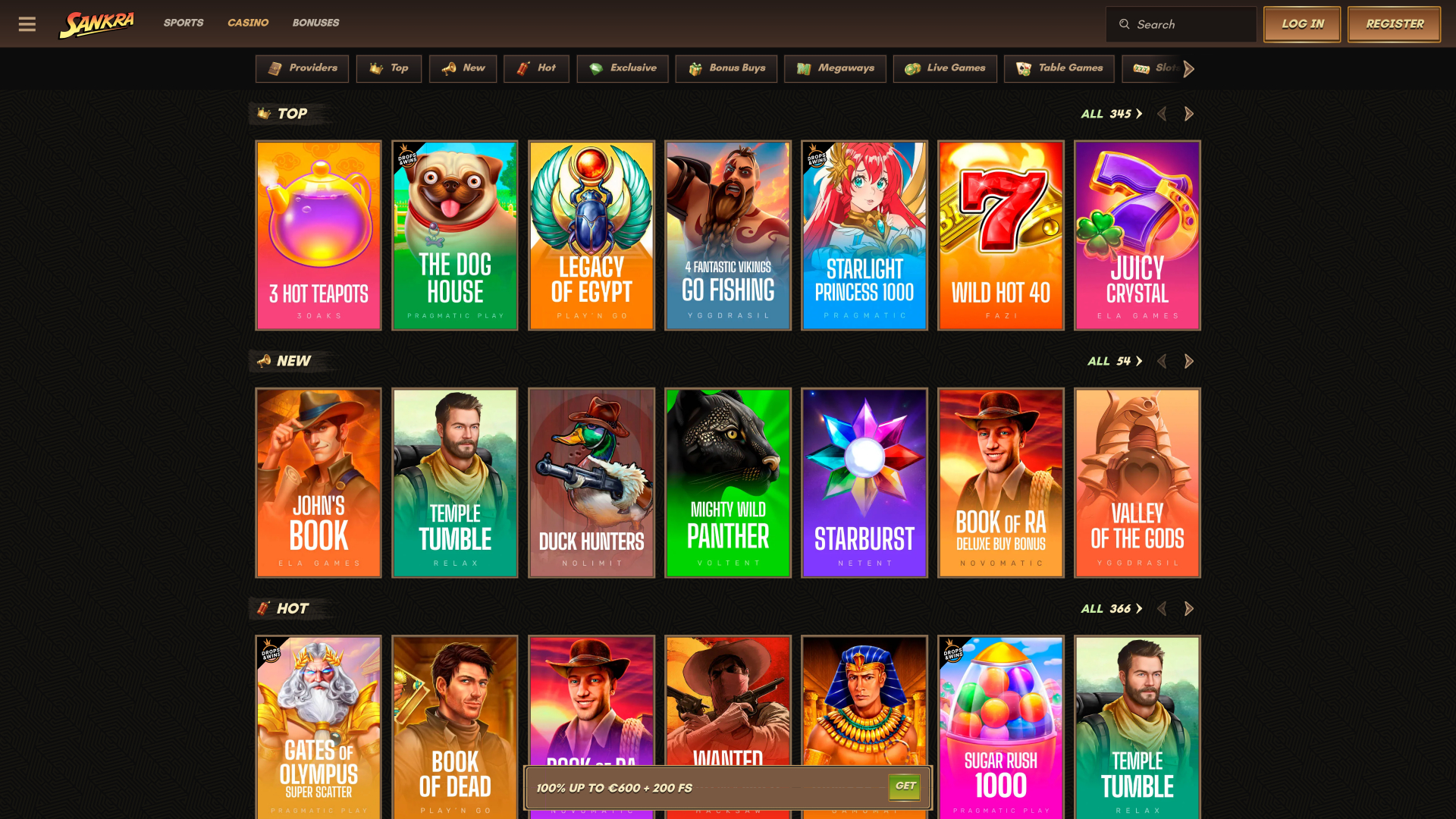Click the HOT section heading
This screenshot has height=819, width=1456.
[x=292, y=608]
